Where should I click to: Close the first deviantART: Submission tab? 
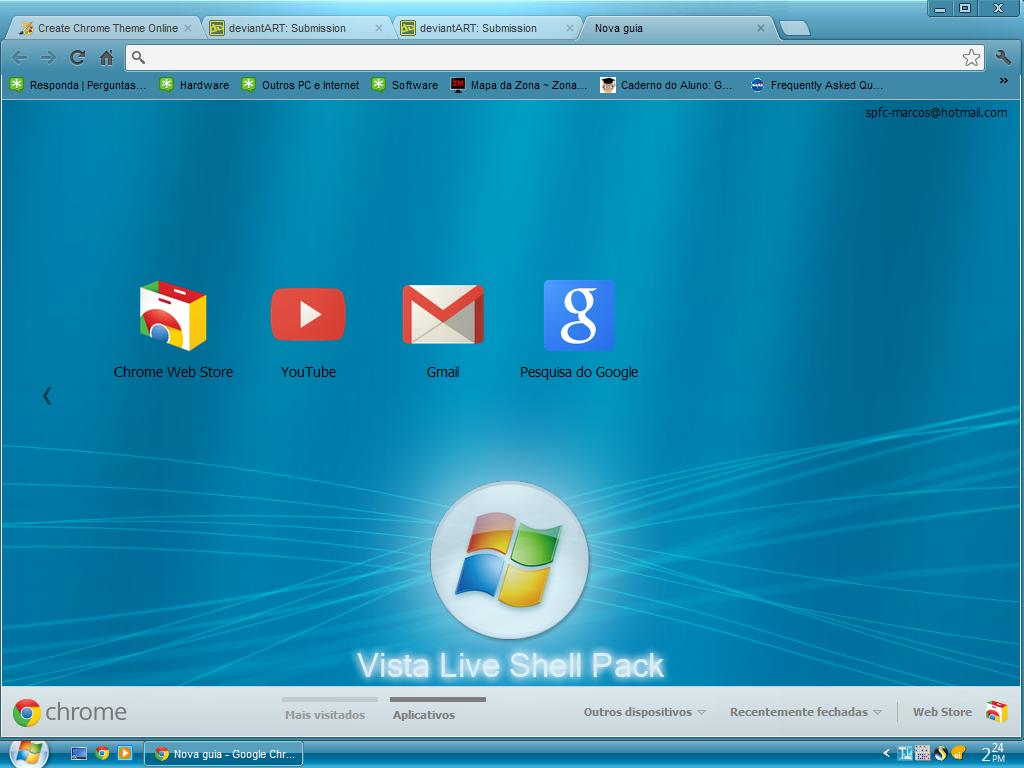pyautogui.click(x=379, y=28)
